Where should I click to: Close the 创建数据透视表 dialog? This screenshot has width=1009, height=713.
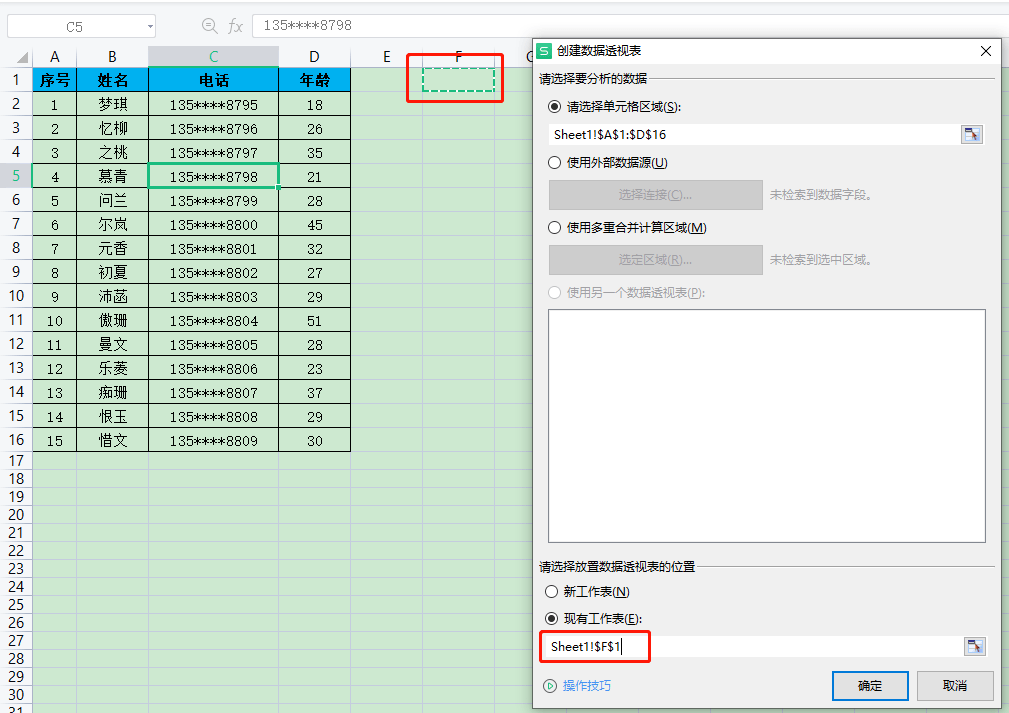point(985,51)
